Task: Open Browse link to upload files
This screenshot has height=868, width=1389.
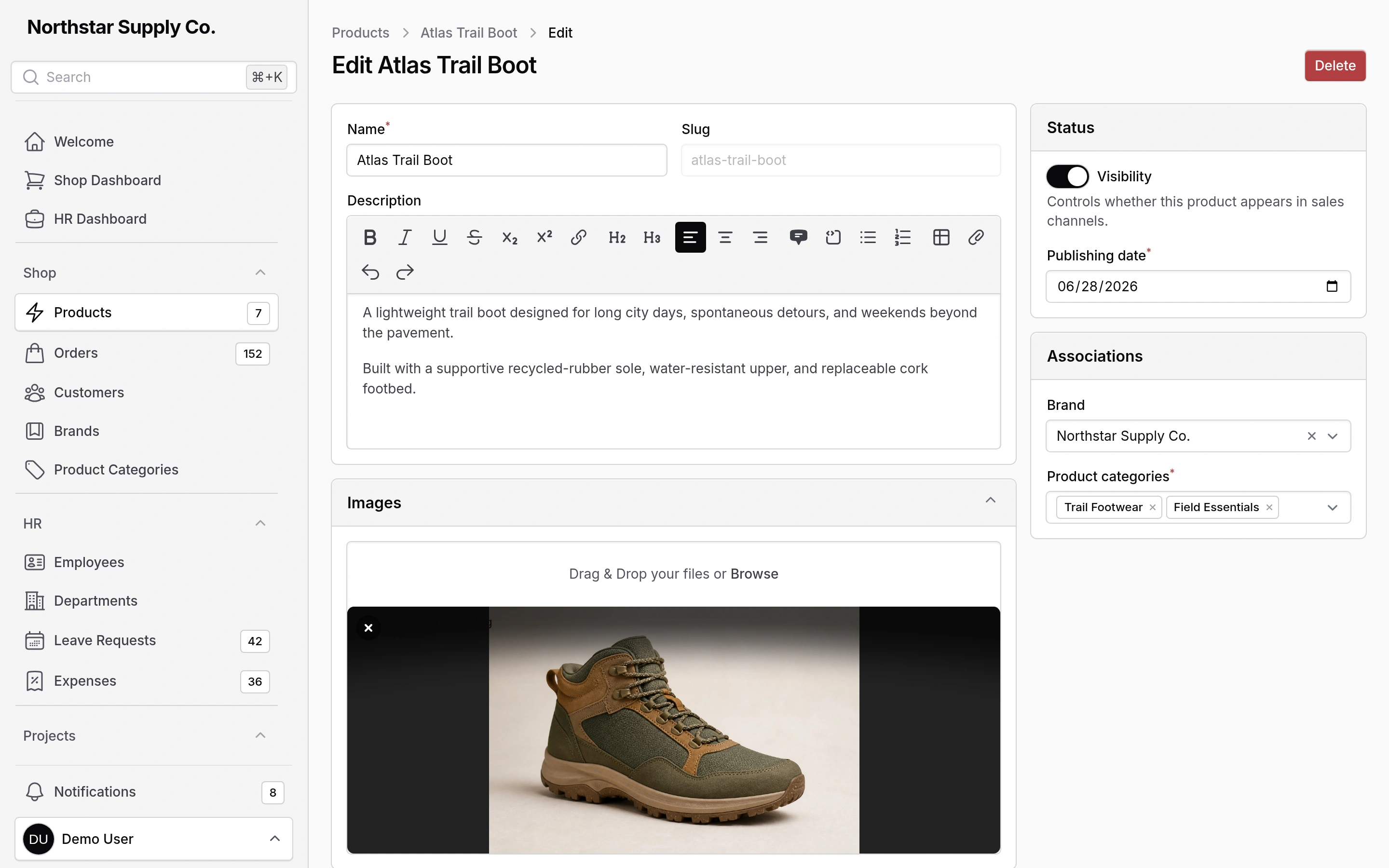Action: pyautogui.click(x=754, y=574)
